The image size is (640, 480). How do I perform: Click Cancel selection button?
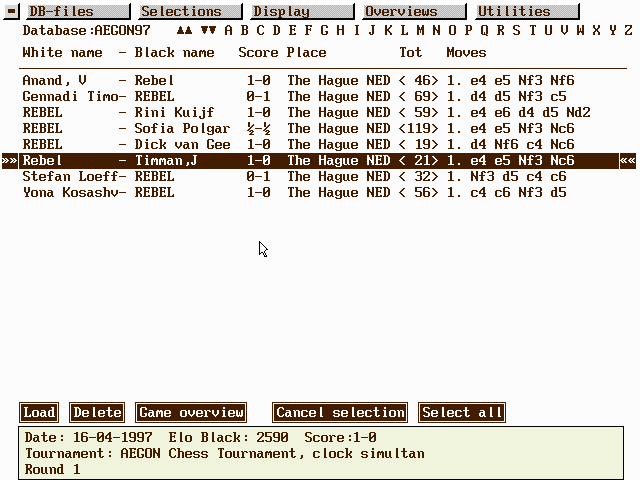340,412
